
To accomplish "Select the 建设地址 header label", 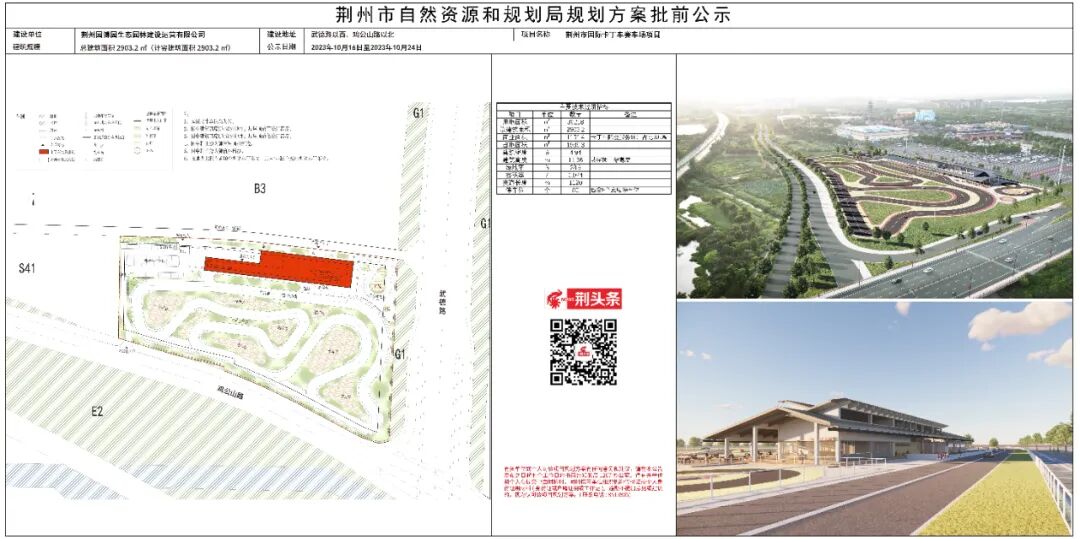I will (281, 34).
